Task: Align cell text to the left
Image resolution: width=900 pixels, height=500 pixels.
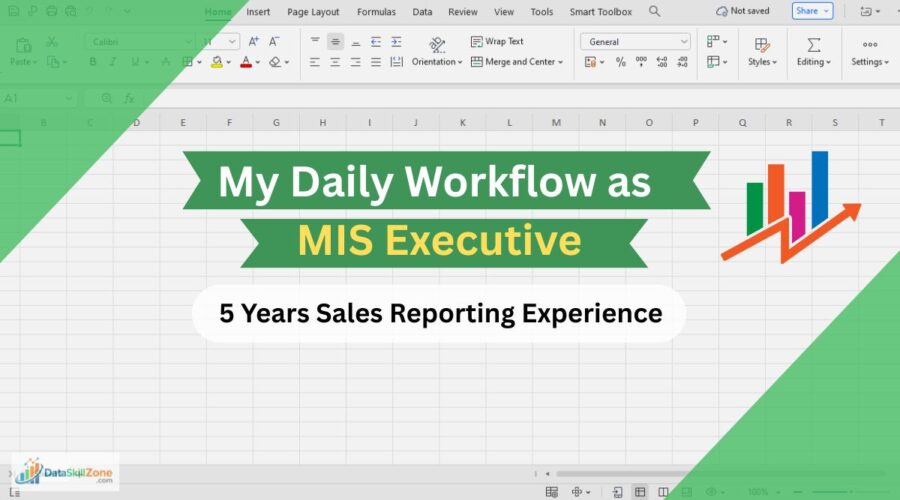Action: click(315, 62)
